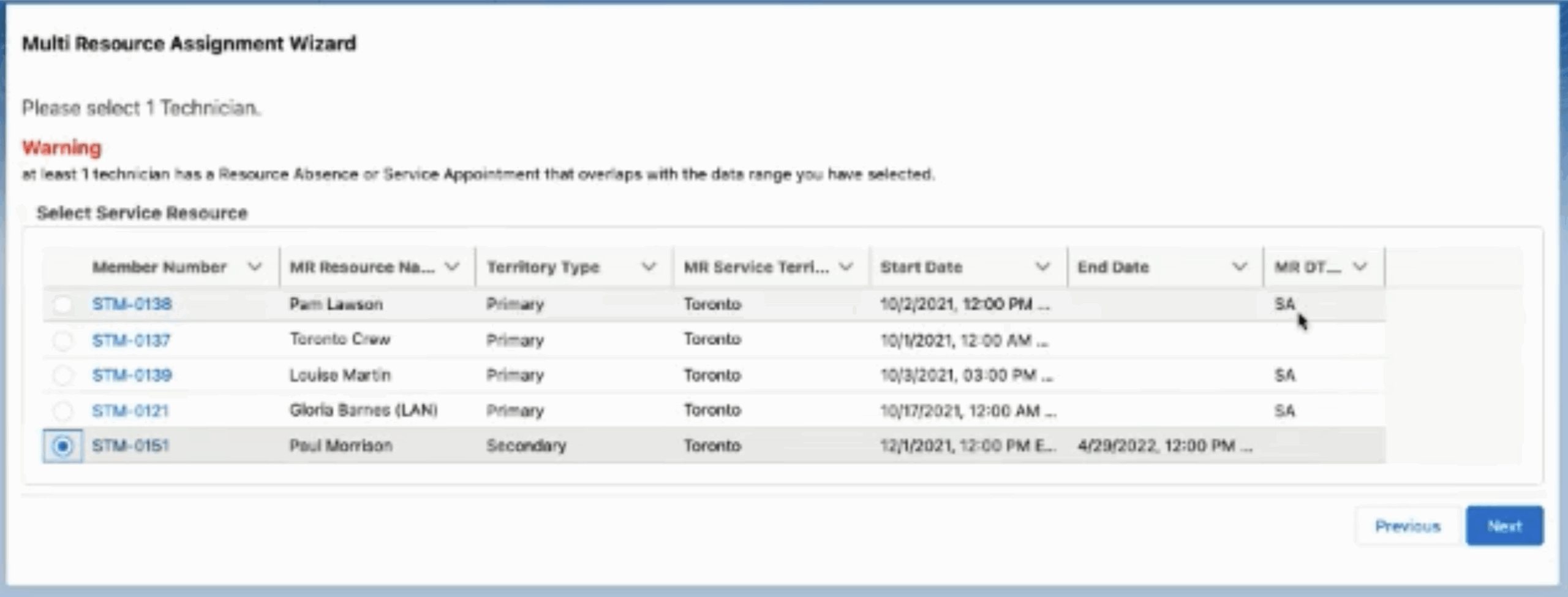
Task: Follow the STM-0139 member link
Action: (132, 375)
